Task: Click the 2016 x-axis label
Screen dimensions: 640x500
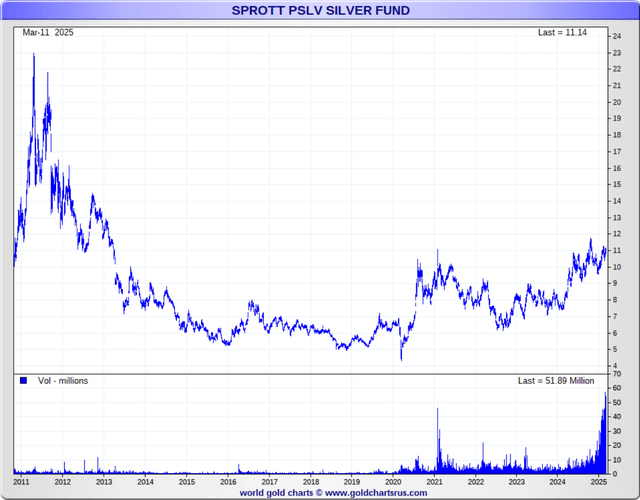Action: point(228,482)
